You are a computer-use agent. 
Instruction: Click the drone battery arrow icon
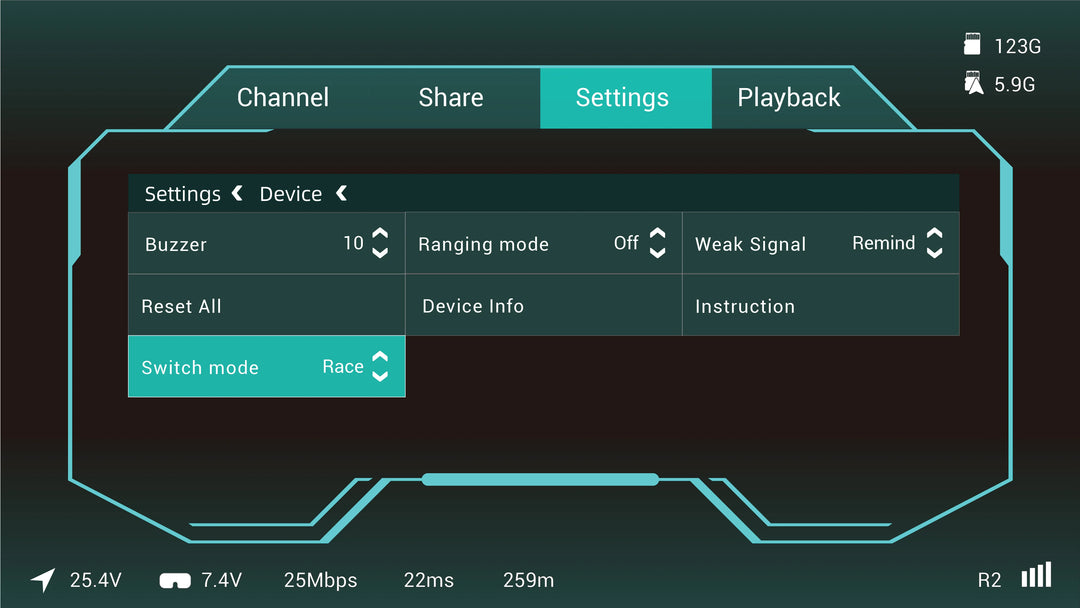tap(43, 580)
